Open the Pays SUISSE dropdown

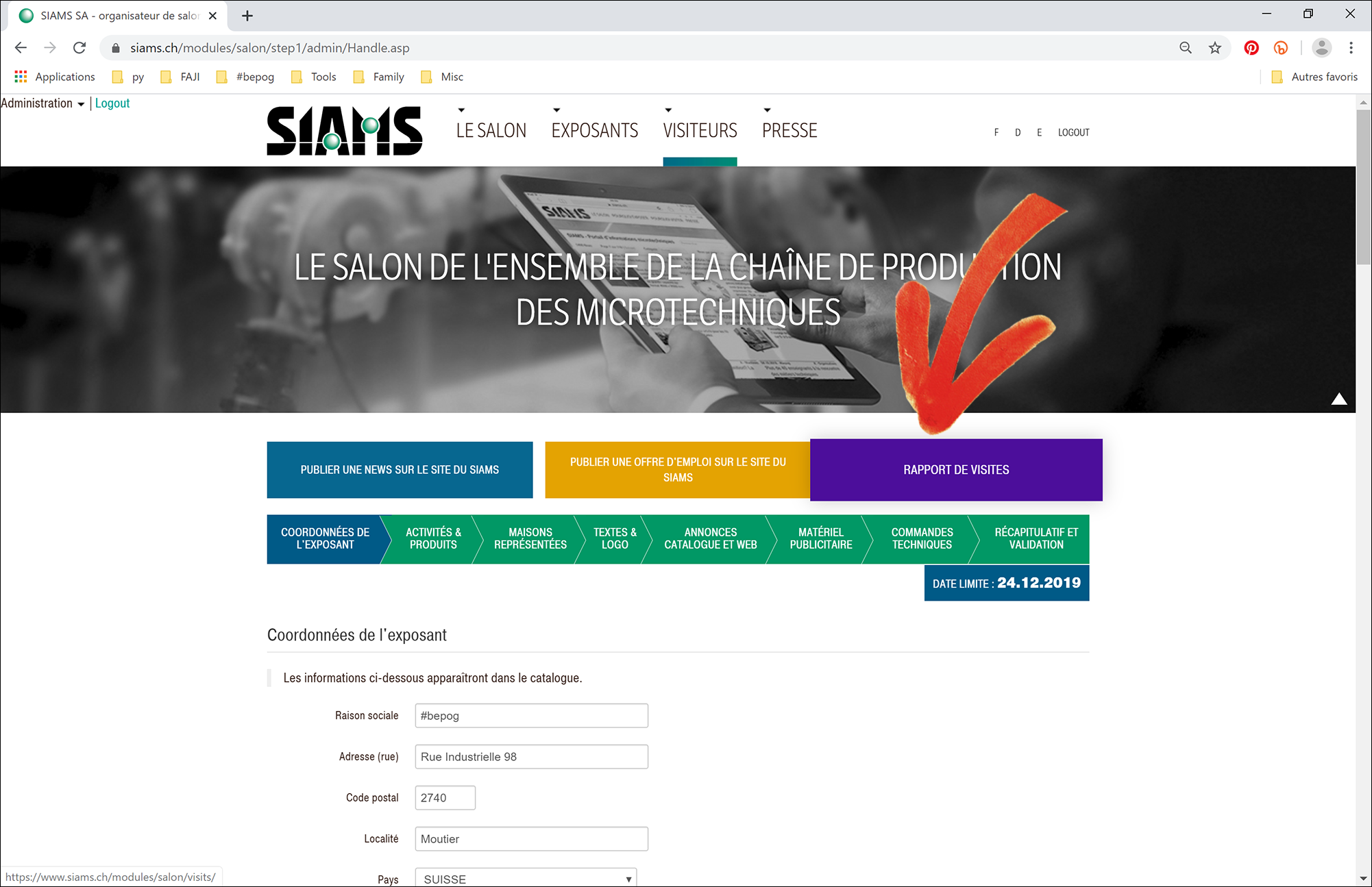point(526,878)
